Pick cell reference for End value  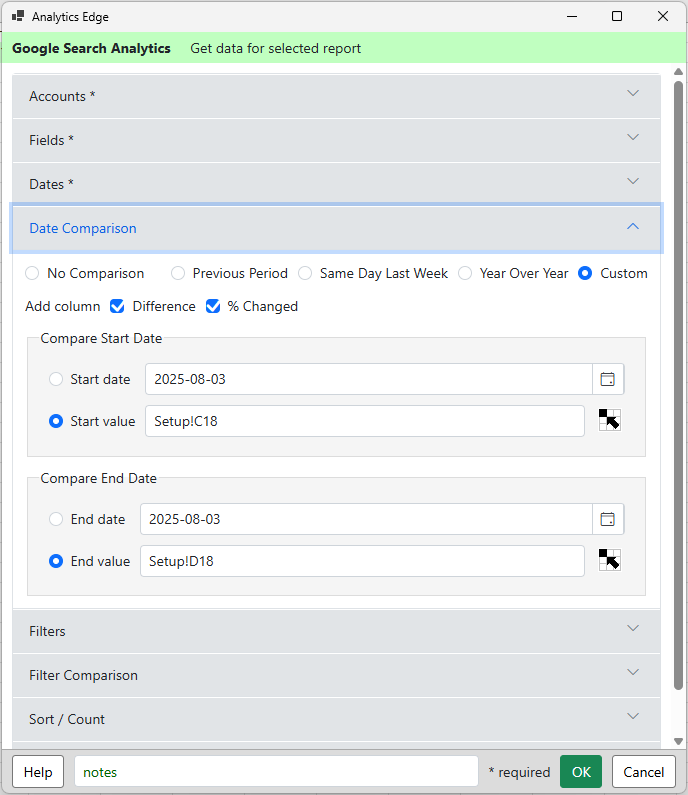tap(609, 560)
